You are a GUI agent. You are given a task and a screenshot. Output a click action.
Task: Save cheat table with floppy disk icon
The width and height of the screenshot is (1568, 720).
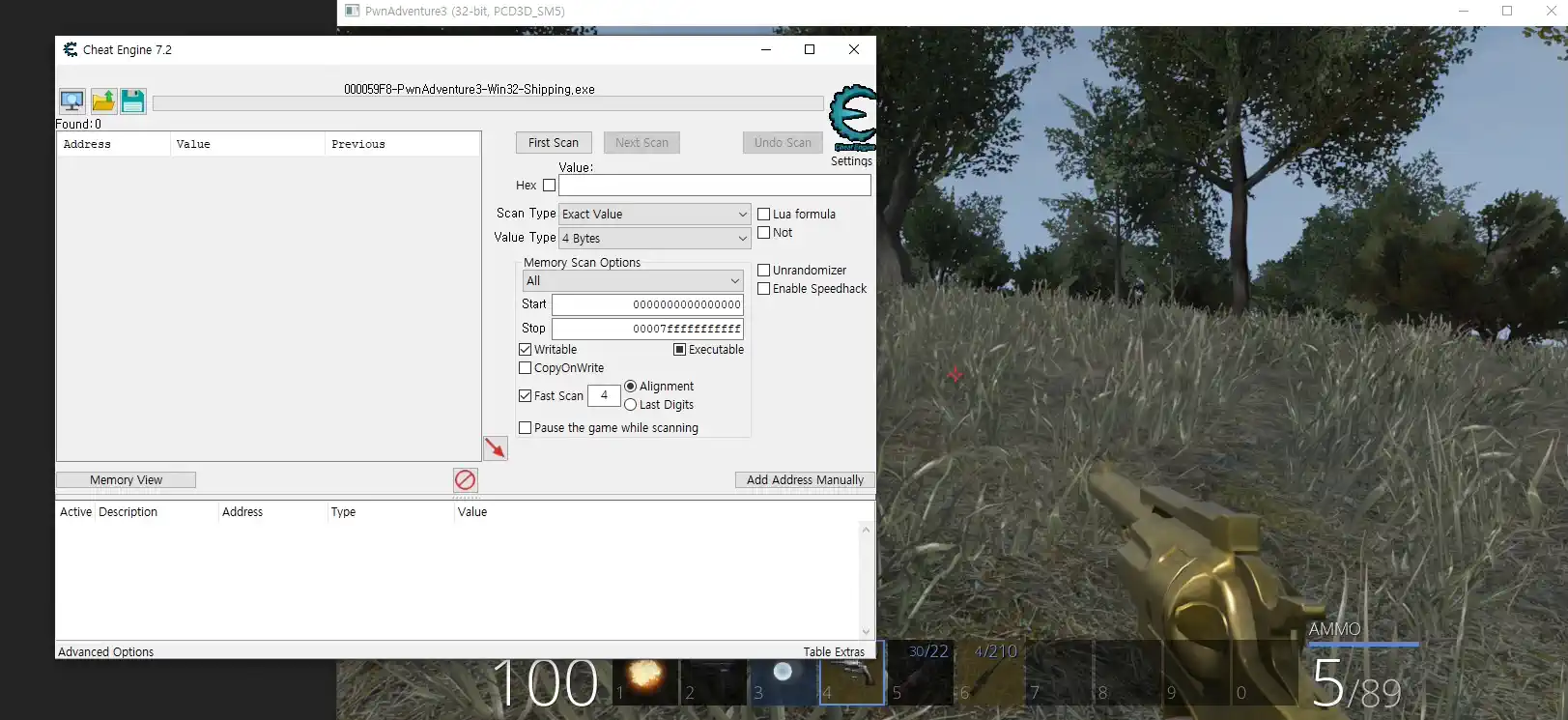point(133,101)
